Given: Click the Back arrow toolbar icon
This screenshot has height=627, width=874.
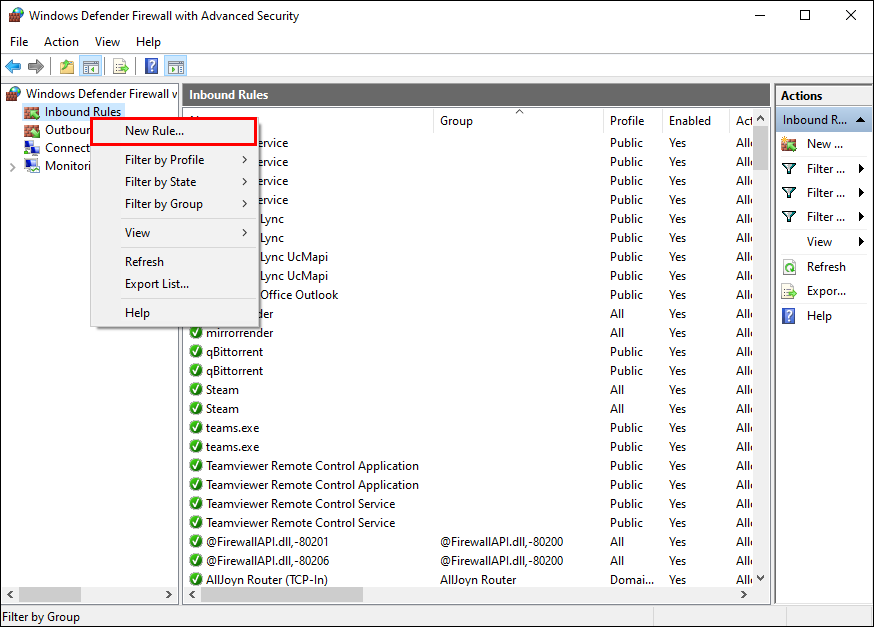Looking at the screenshot, I should coord(13,67).
